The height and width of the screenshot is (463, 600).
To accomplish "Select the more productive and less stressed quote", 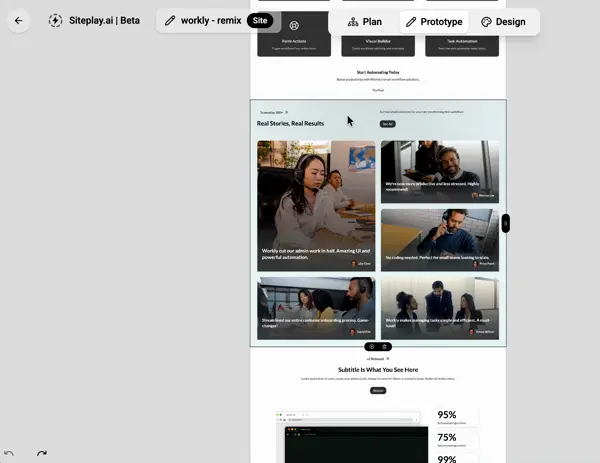I will tap(432, 186).
